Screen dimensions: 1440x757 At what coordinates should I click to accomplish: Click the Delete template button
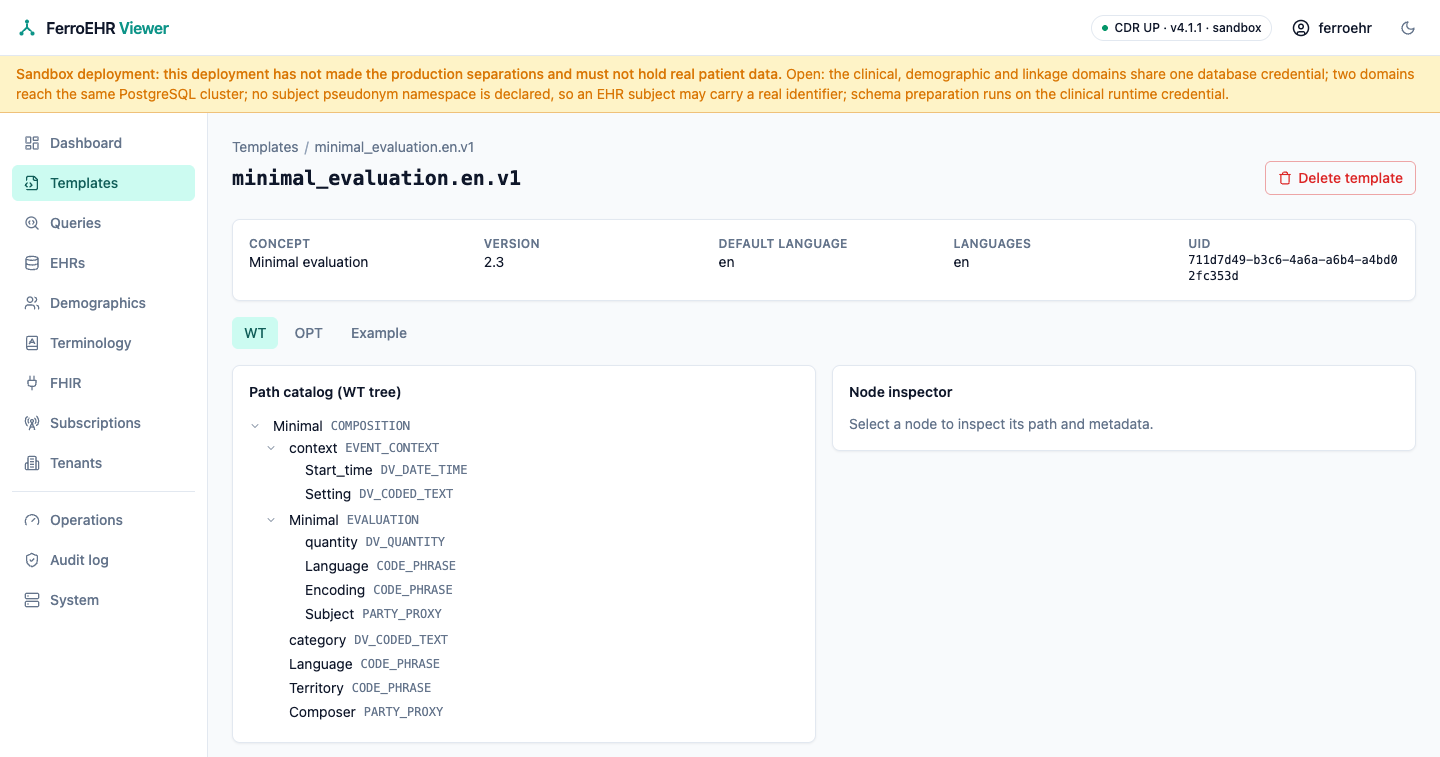1340,178
